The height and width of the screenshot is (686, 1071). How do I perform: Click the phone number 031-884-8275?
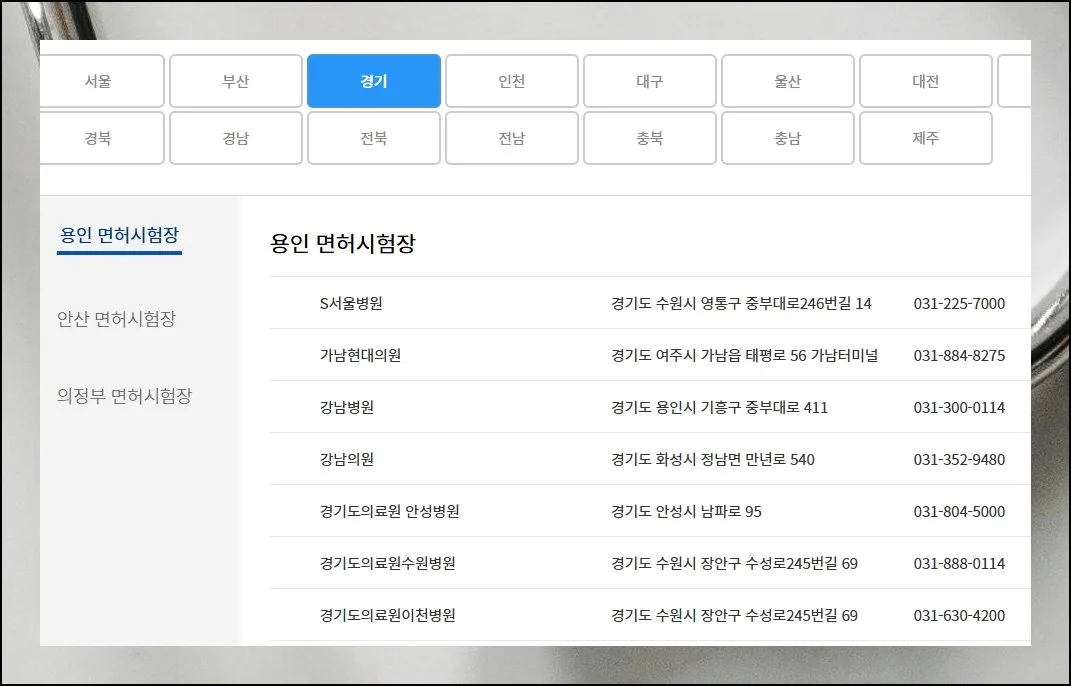[960, 355]
